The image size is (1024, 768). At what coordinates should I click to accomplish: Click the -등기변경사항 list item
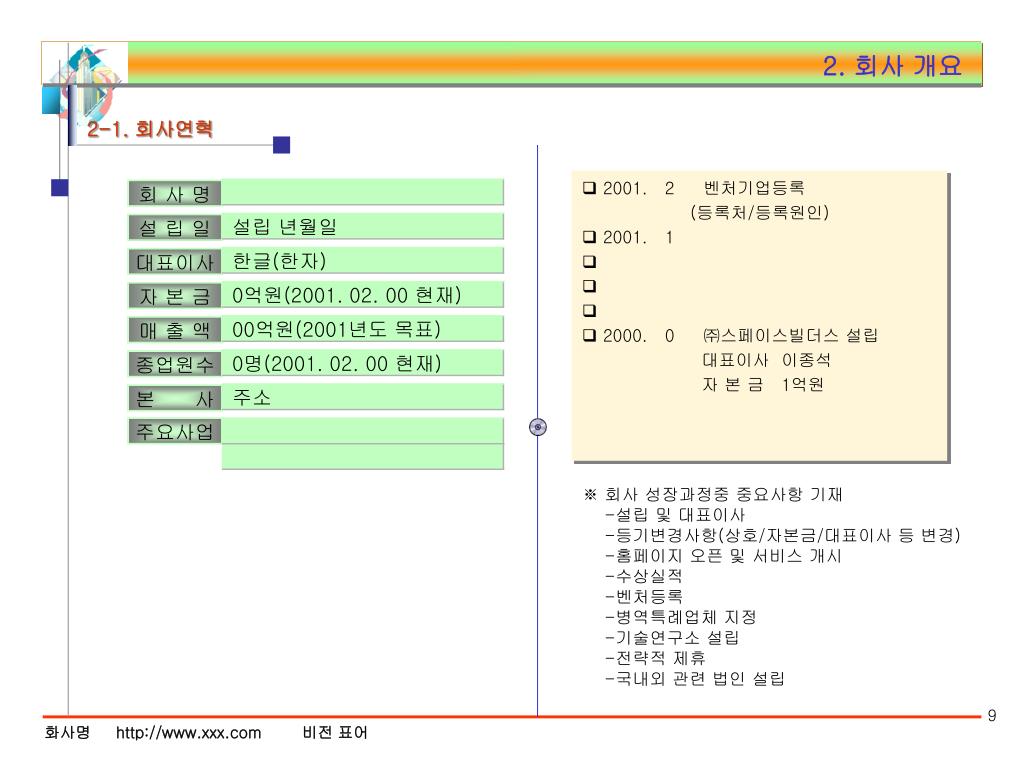click(783, 536)
